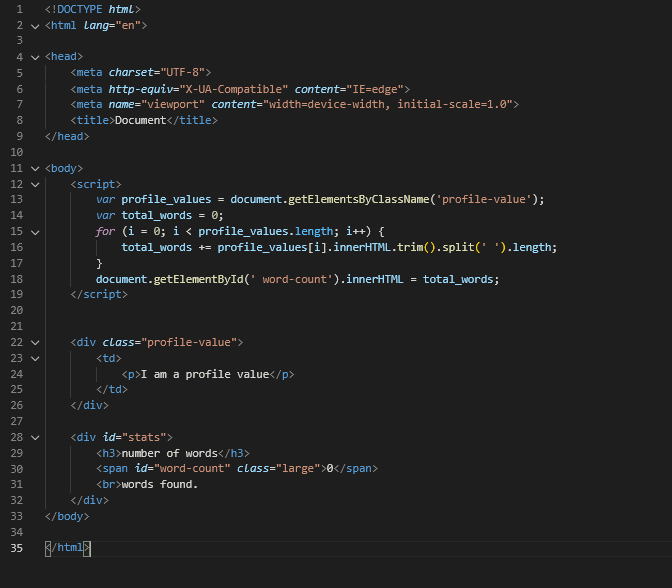Click the trim() call

click(x=417, y=248)
